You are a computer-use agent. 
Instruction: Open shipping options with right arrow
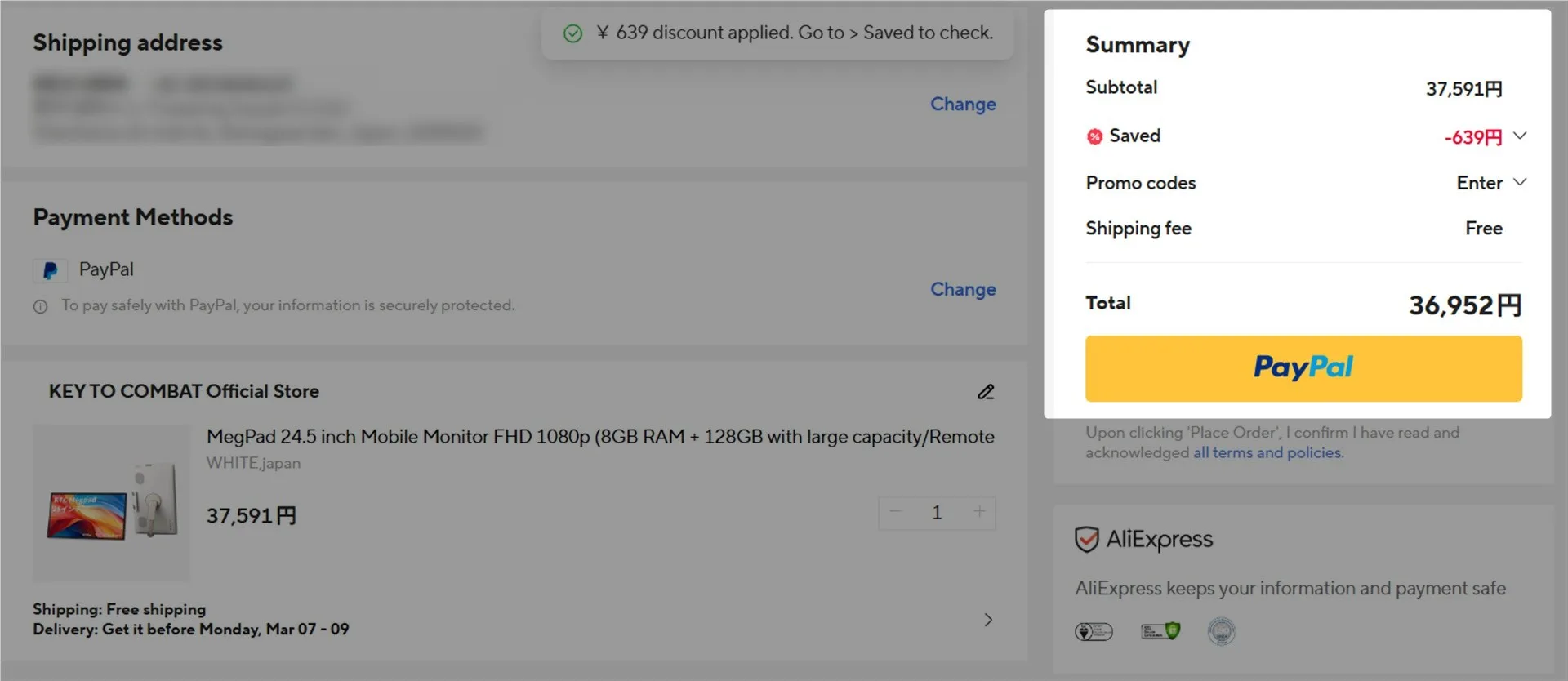988,620
